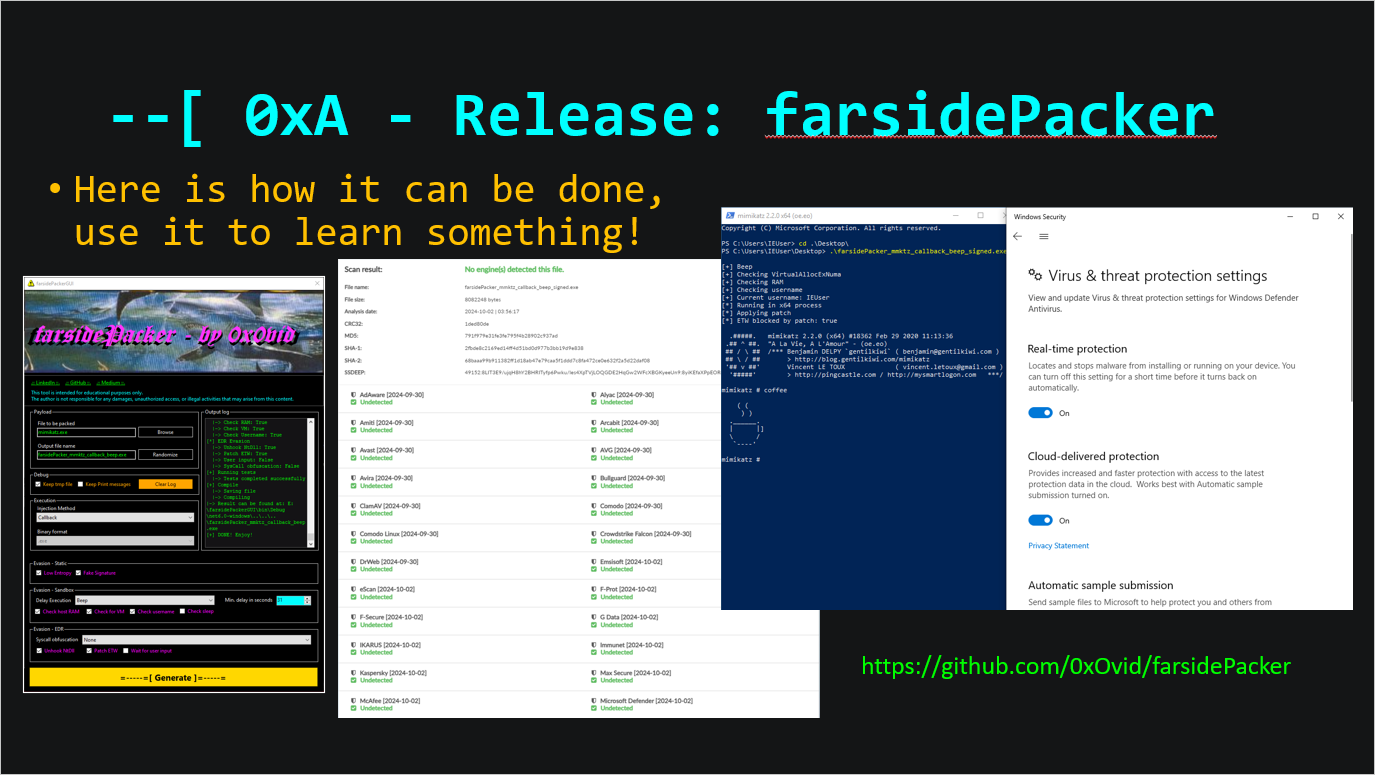This screenshot has height=775, width=1375.
Task: Click the Real-time protection heading
Action: click(x=1077, y=349)
